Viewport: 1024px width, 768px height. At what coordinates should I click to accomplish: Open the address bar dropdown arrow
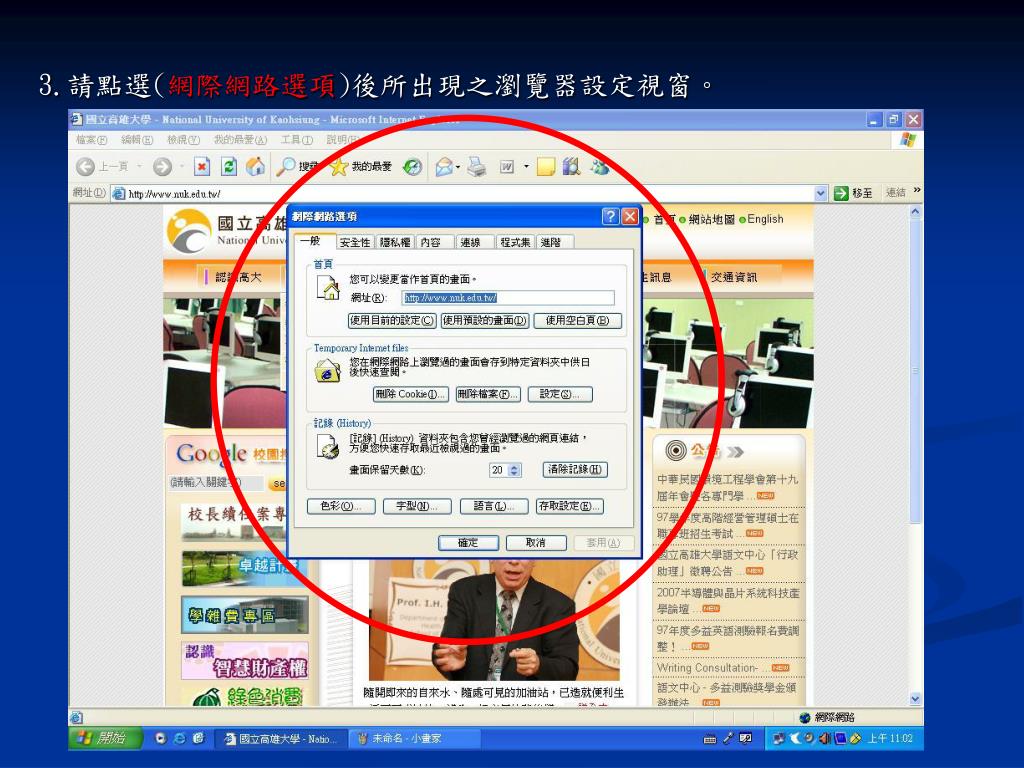[x=821, y=193]
